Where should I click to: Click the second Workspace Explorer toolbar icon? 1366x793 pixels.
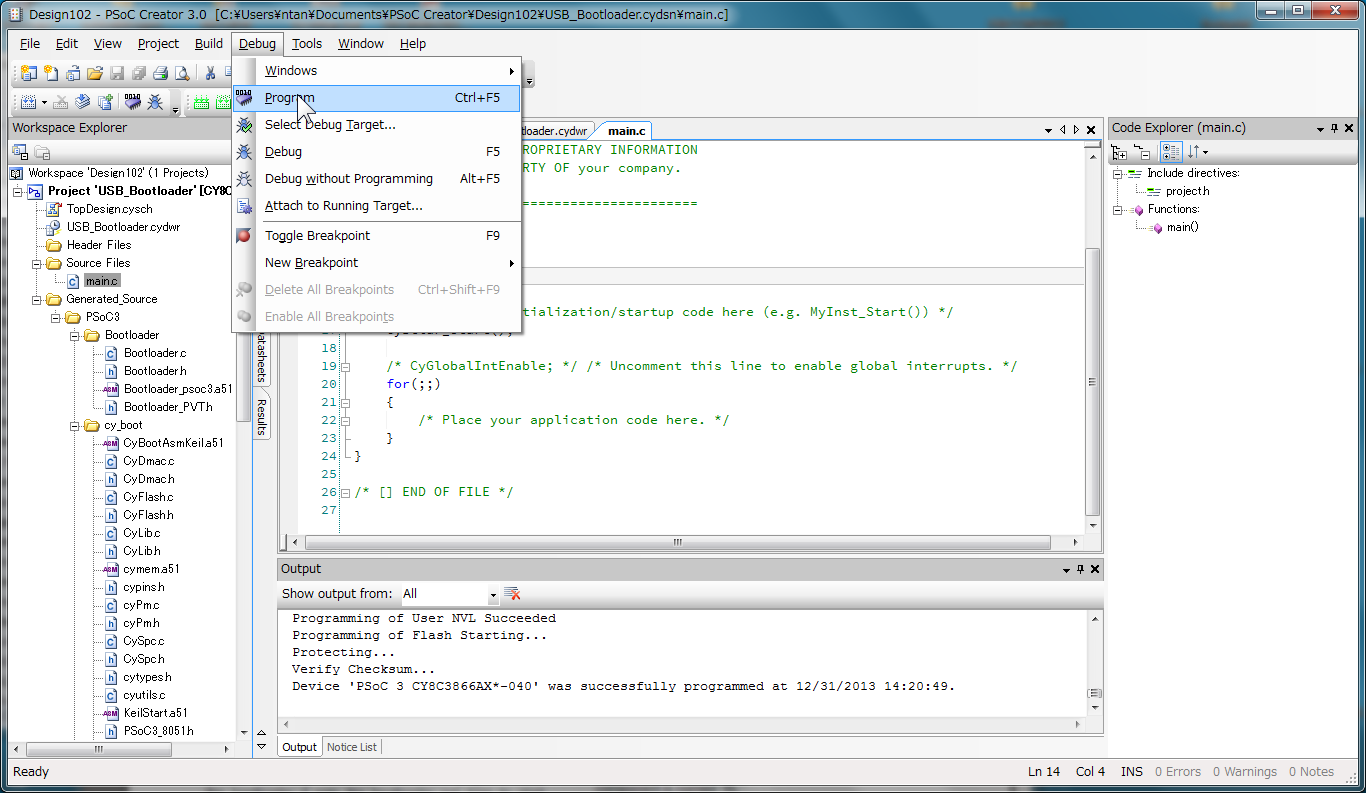coord(42,153)
